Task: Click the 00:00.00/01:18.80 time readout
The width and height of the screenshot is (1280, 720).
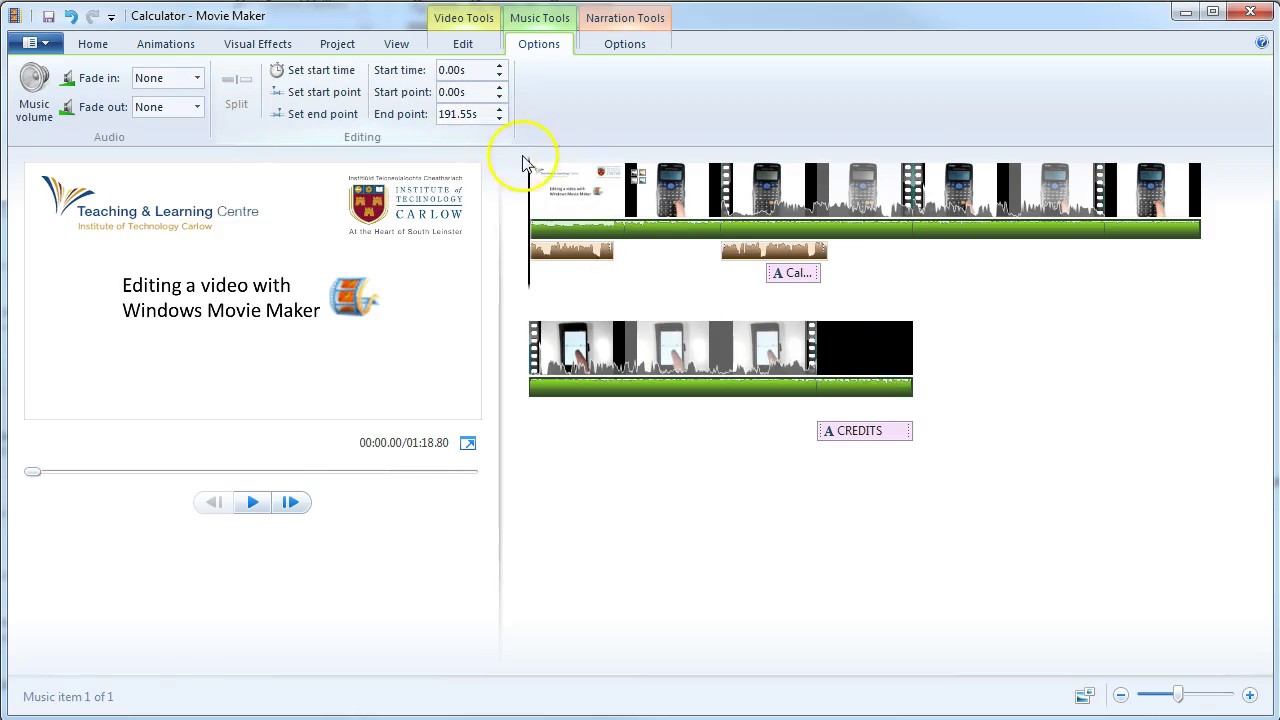Action: click(x=404, y=443)
